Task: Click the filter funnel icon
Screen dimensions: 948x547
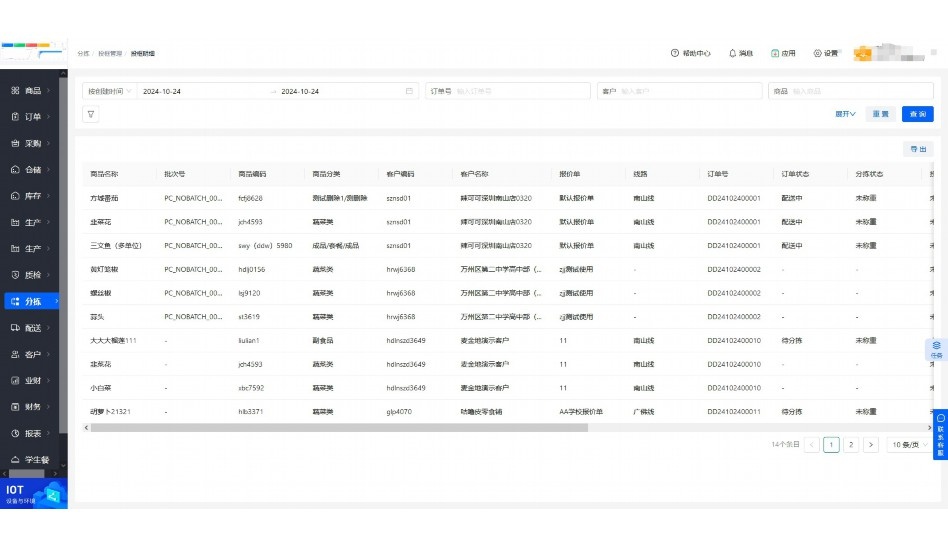Action: [x=91, y=114]
